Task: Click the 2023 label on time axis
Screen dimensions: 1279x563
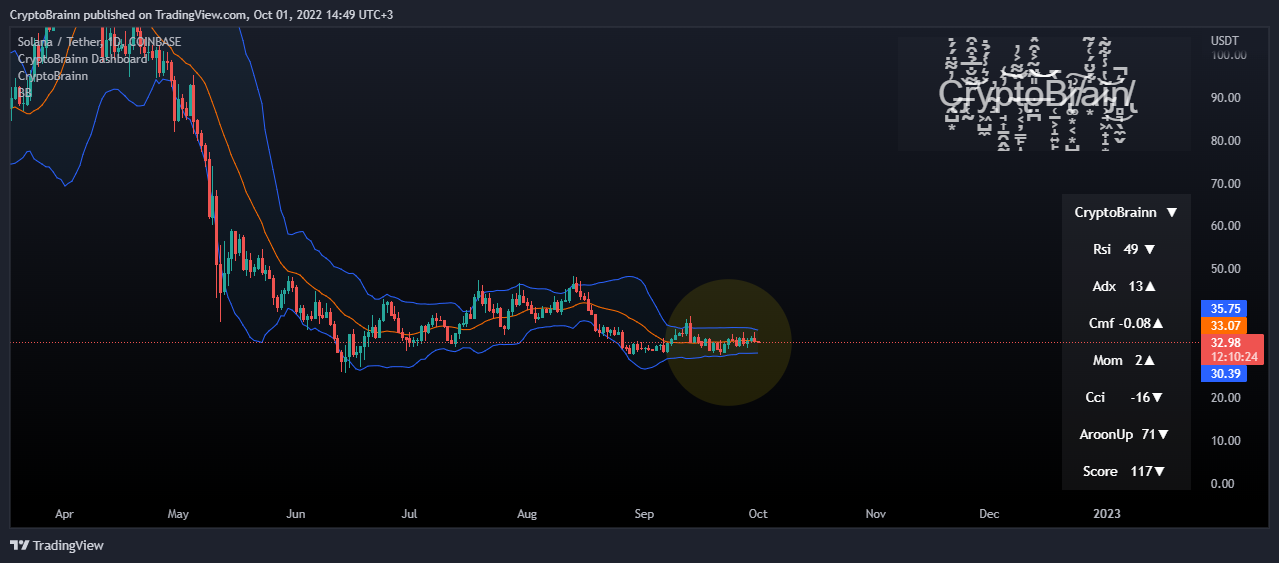Action: pyautogui.click(x=1107, y=514)
